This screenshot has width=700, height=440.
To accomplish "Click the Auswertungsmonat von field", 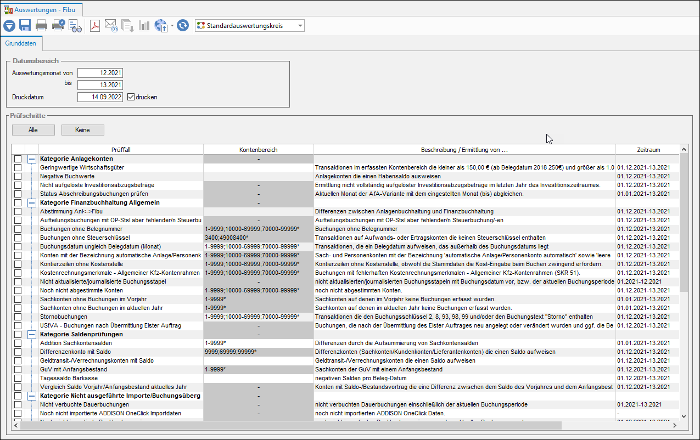I will click(x=100, y=73).
